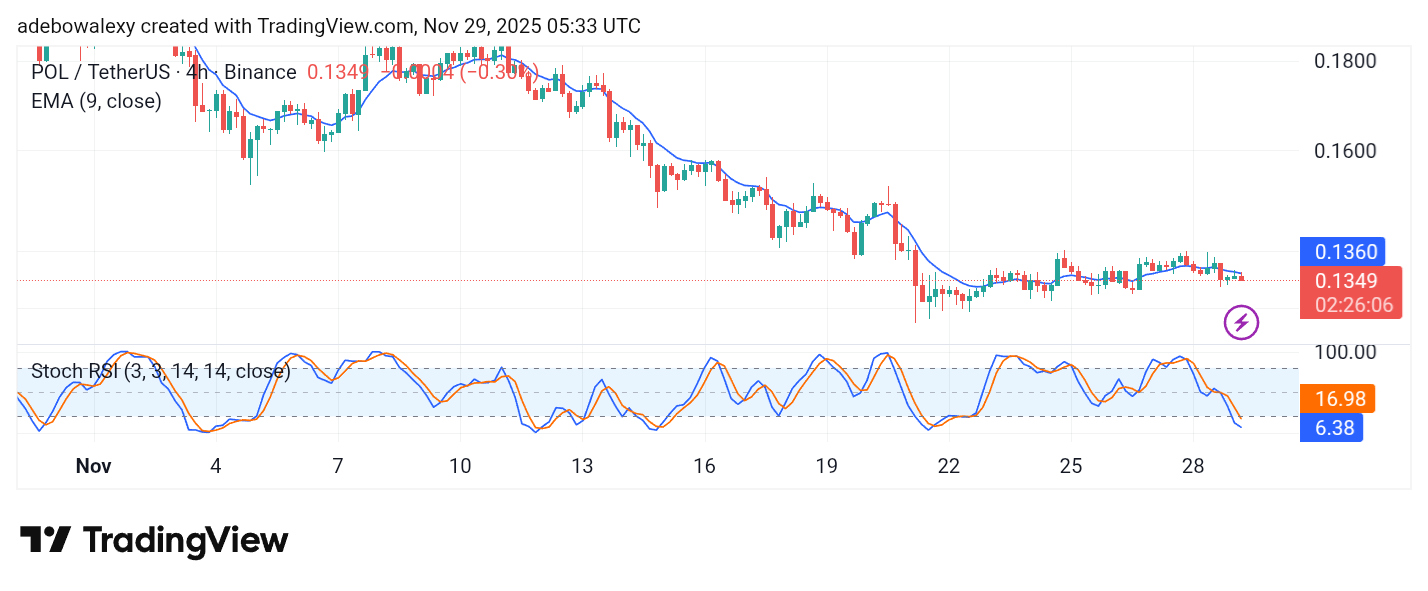
Task: Click the purple lightning bolt icon
Action: click(1241, 323)
